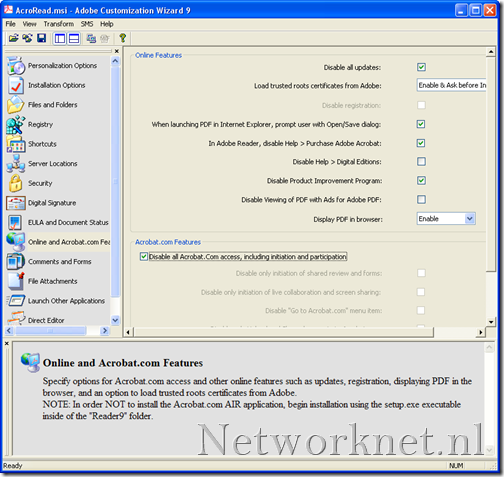
Task: Click the greyed printer toolbar icon
Action: (105, 39)
